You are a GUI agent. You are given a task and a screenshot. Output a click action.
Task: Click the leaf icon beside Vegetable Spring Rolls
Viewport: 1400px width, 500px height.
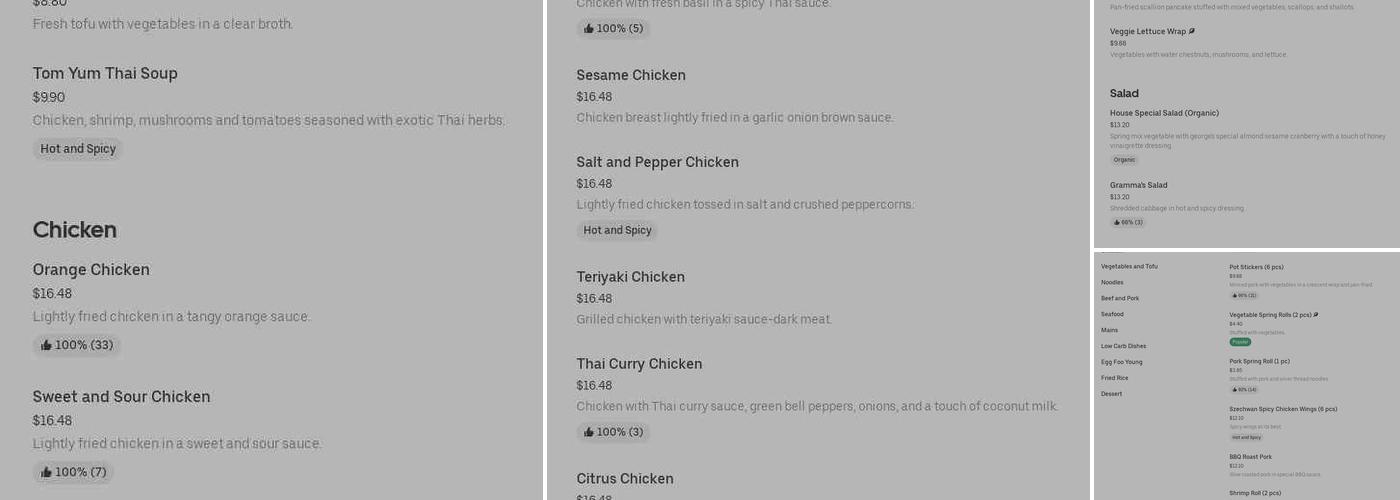(1316, 314)
